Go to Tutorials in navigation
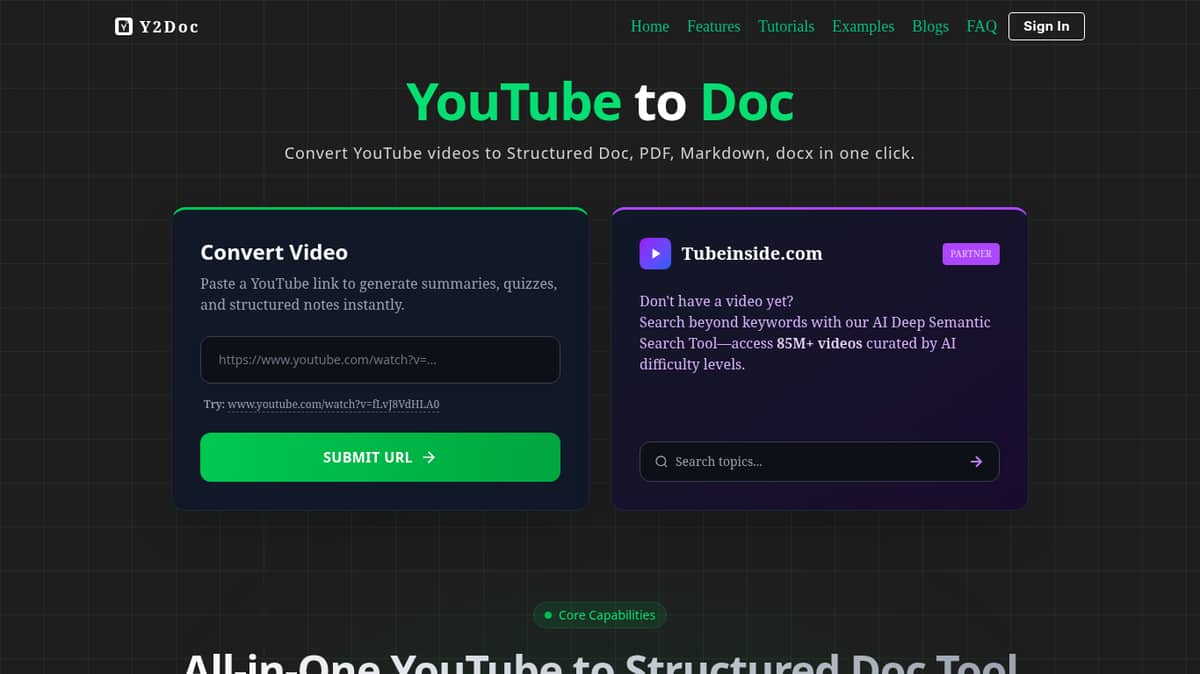This screenshot has width=1200, height=674. [786, 27]
